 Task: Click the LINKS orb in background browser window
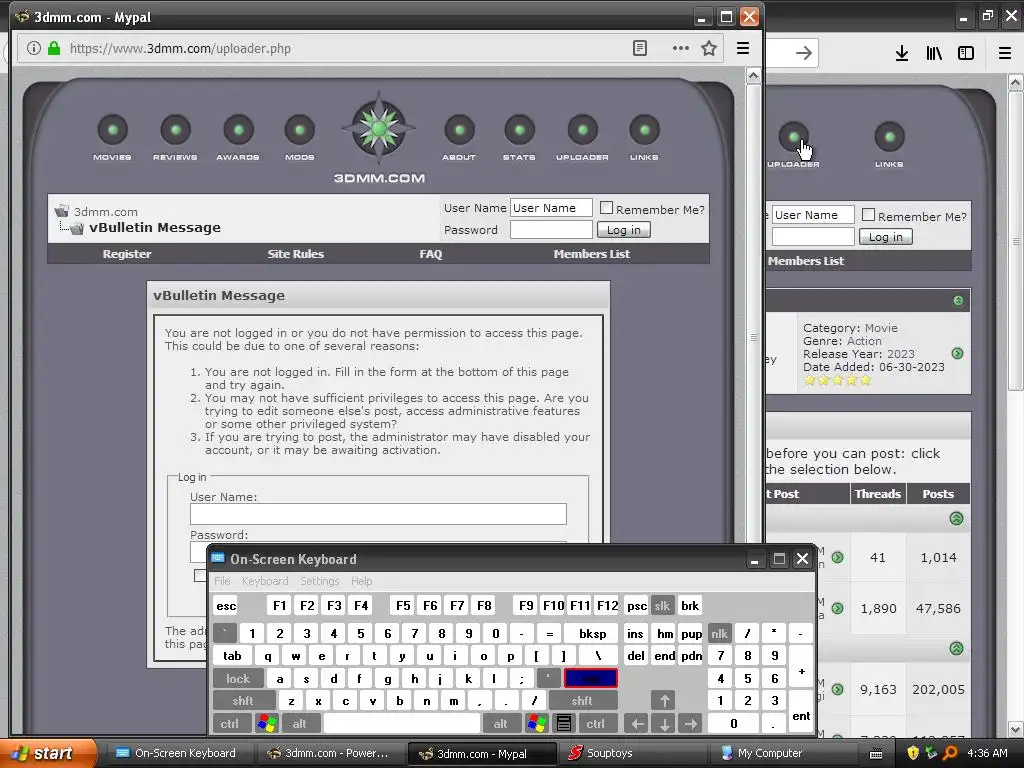[x=889, y=137]
